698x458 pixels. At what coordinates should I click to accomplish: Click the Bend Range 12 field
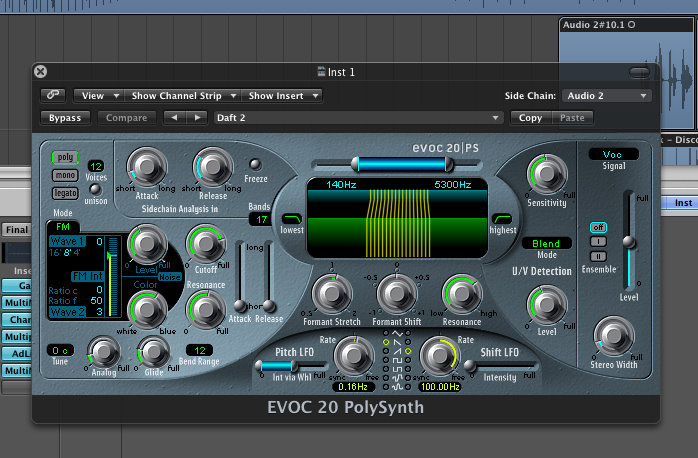[x=199, y=350]
